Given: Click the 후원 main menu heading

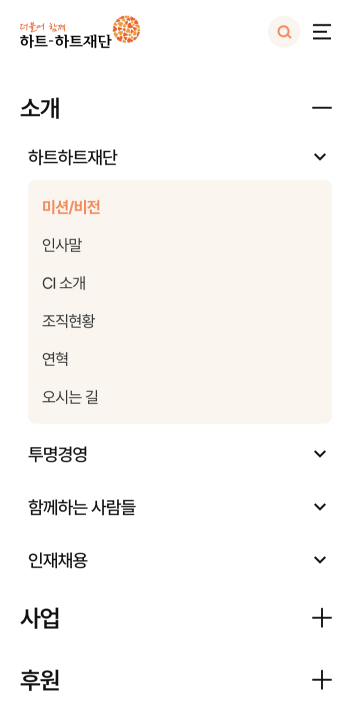Looking at the screenshot, I should click(x=40, y=680).
